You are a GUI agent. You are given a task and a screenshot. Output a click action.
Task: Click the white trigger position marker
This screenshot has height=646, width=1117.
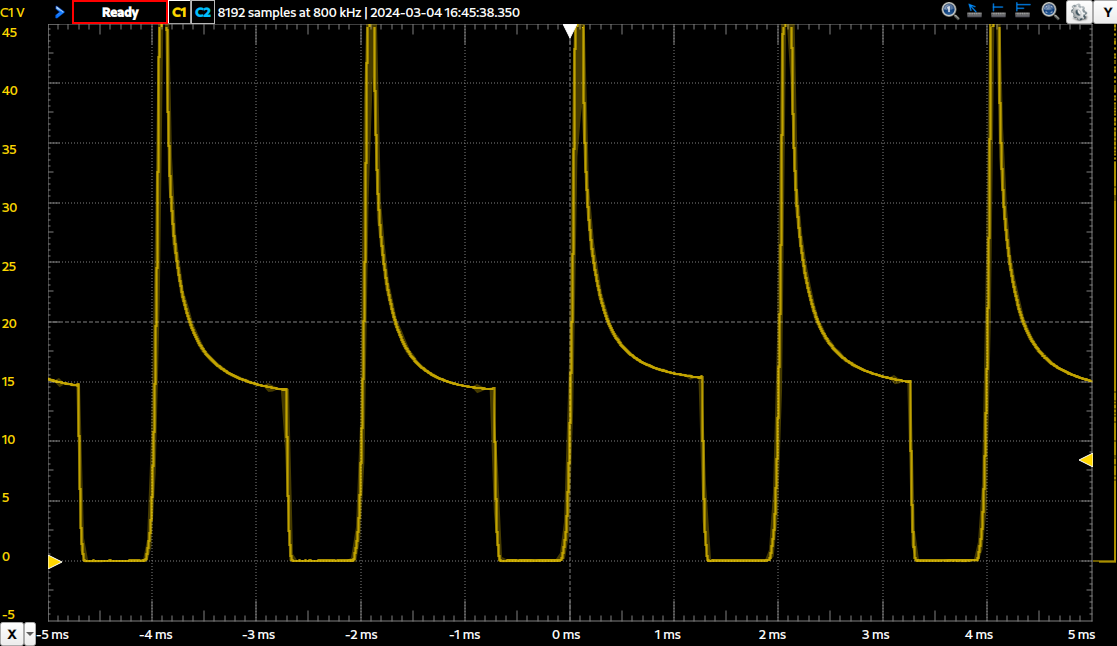(x=570, y=32)
